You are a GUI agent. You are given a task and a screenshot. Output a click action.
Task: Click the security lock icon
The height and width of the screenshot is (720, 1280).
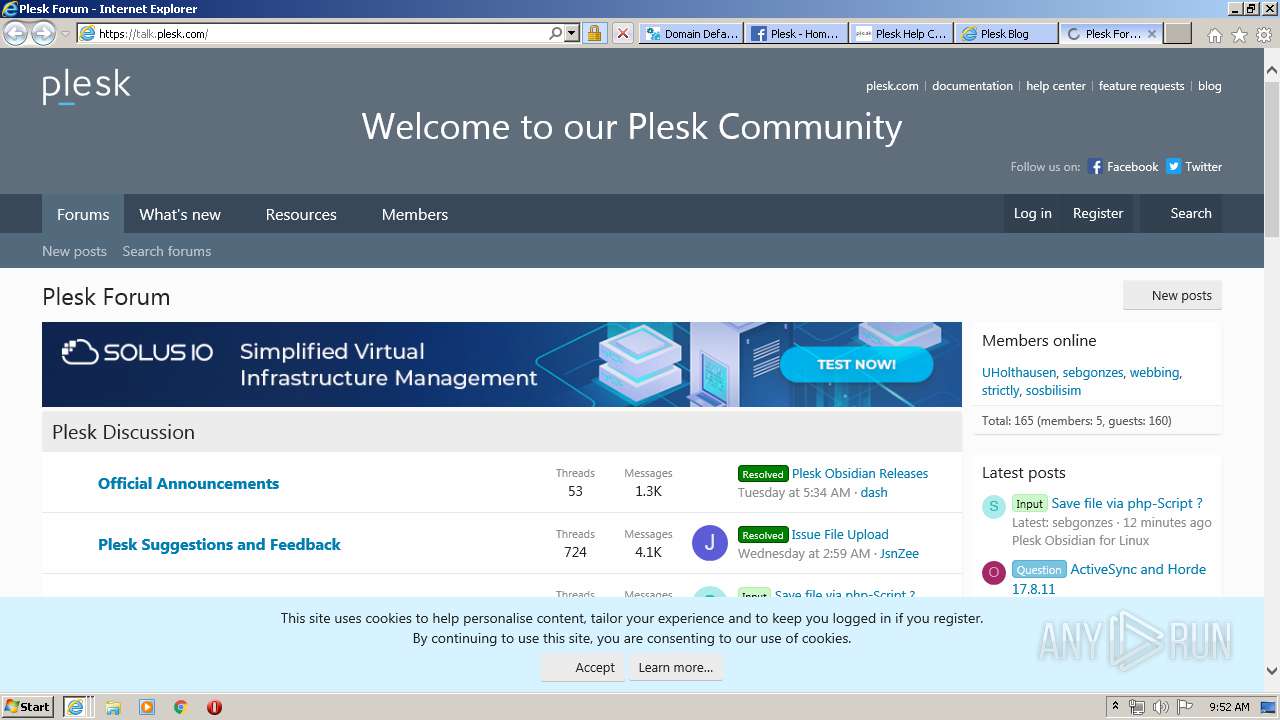[x=594, y=33]
